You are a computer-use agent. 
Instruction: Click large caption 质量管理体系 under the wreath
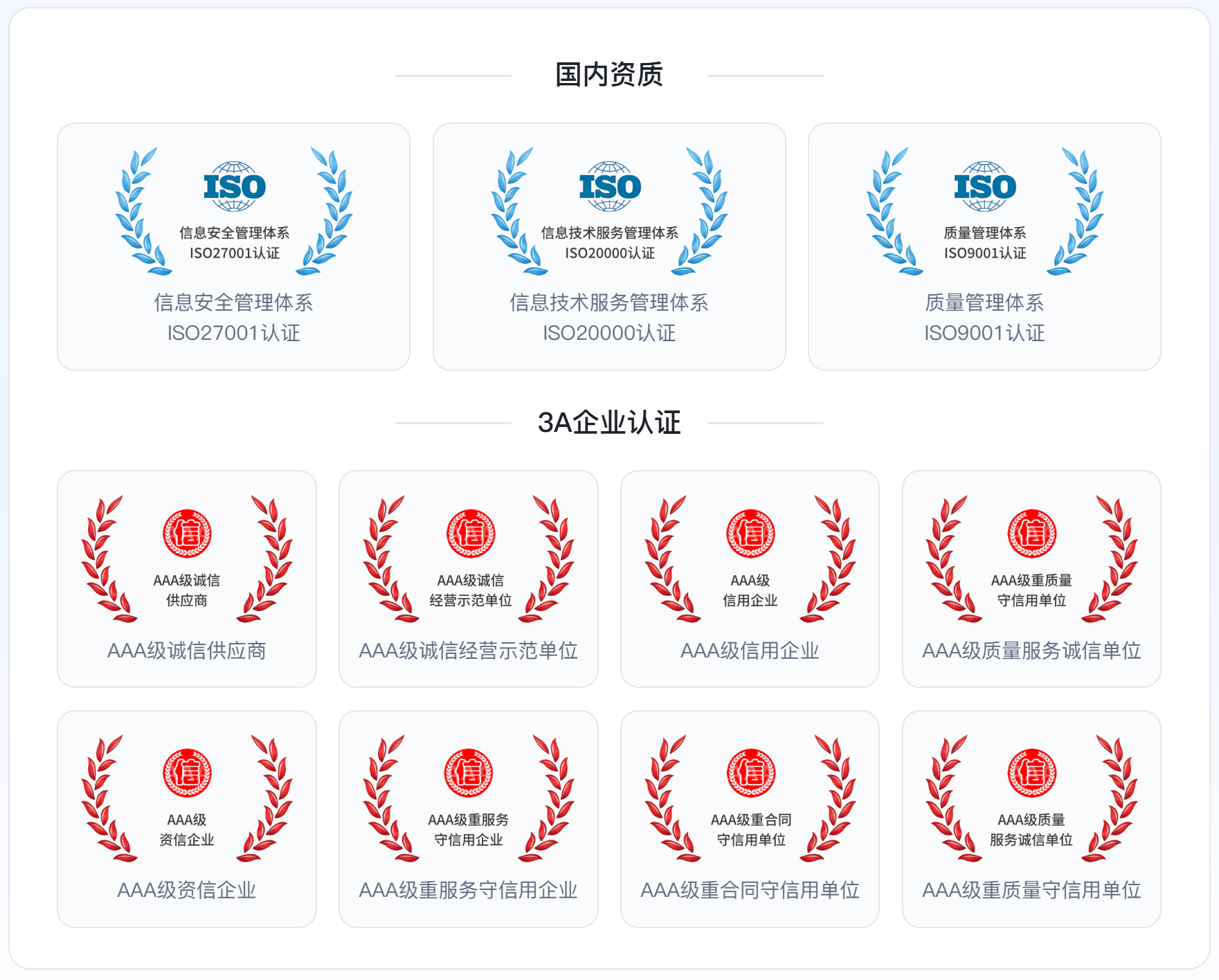point(984,302)
